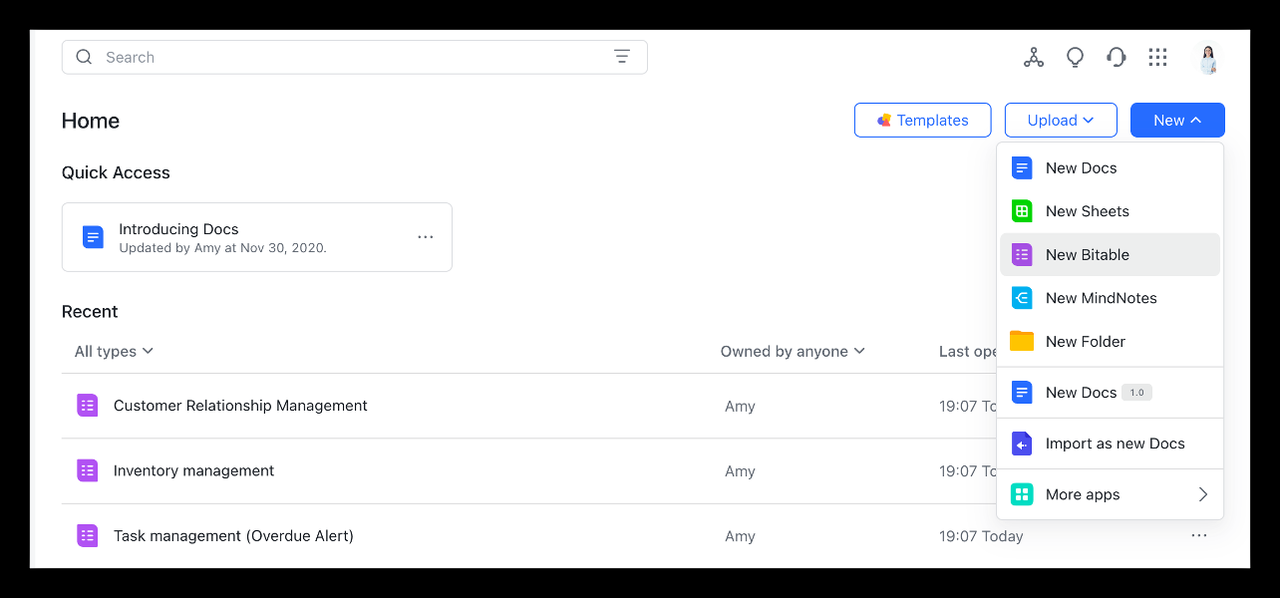Open the headset support icon
Screen dimensions: 1280x598
pos(1116,58)
